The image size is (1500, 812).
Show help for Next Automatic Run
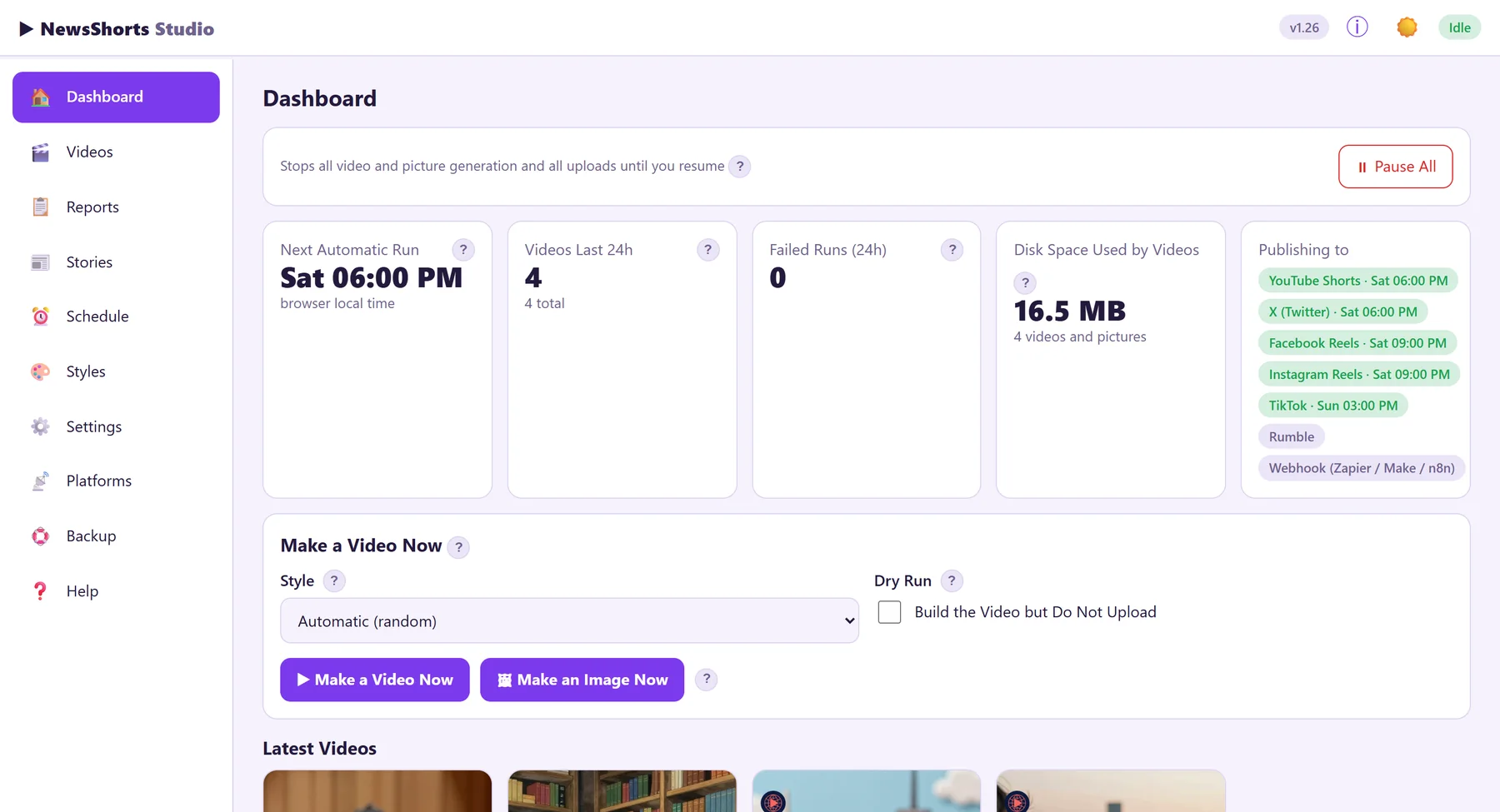[x=463, y=250]
